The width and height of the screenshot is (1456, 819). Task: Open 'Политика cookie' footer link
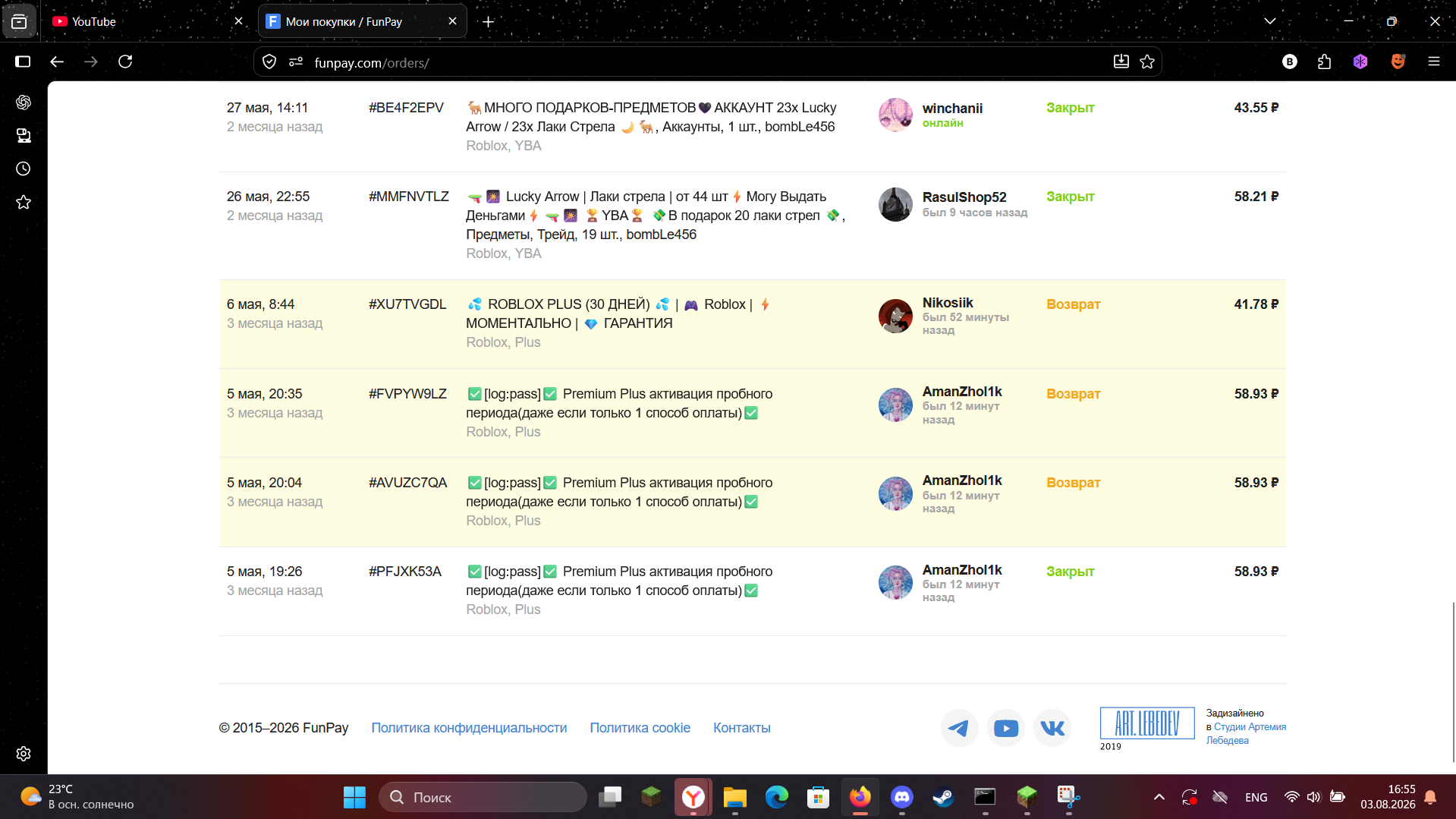coord(640,728)
